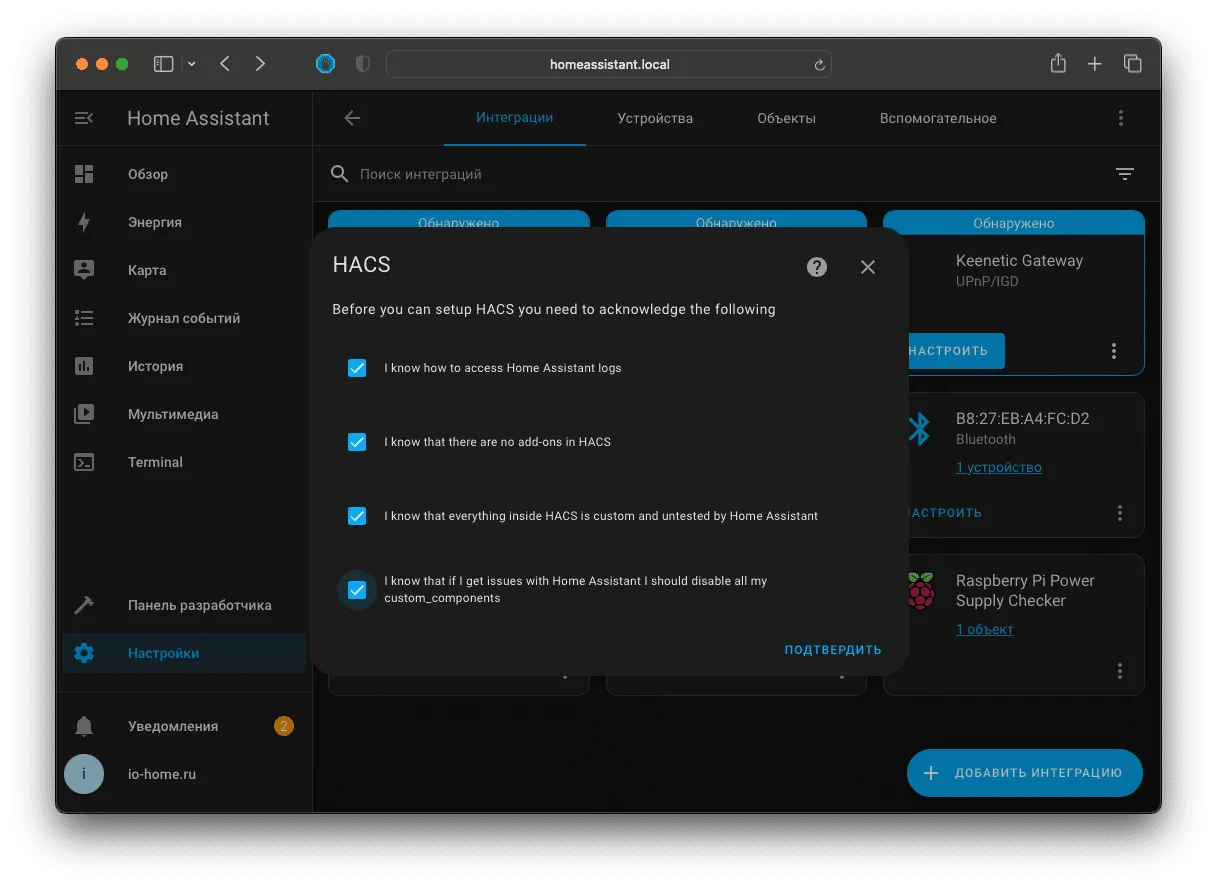
Task: Open the Карта map icon
Action: [84, 270]
